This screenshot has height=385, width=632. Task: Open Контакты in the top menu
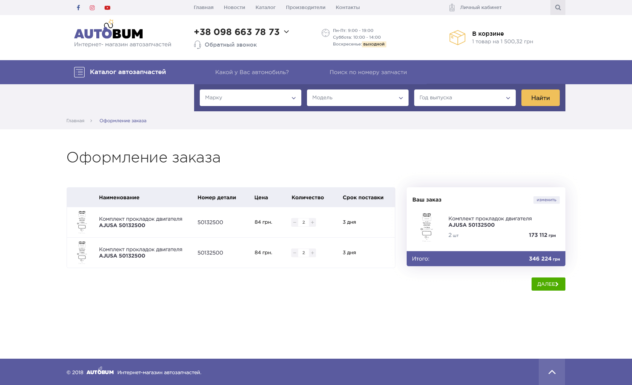(x=347, y=7)
